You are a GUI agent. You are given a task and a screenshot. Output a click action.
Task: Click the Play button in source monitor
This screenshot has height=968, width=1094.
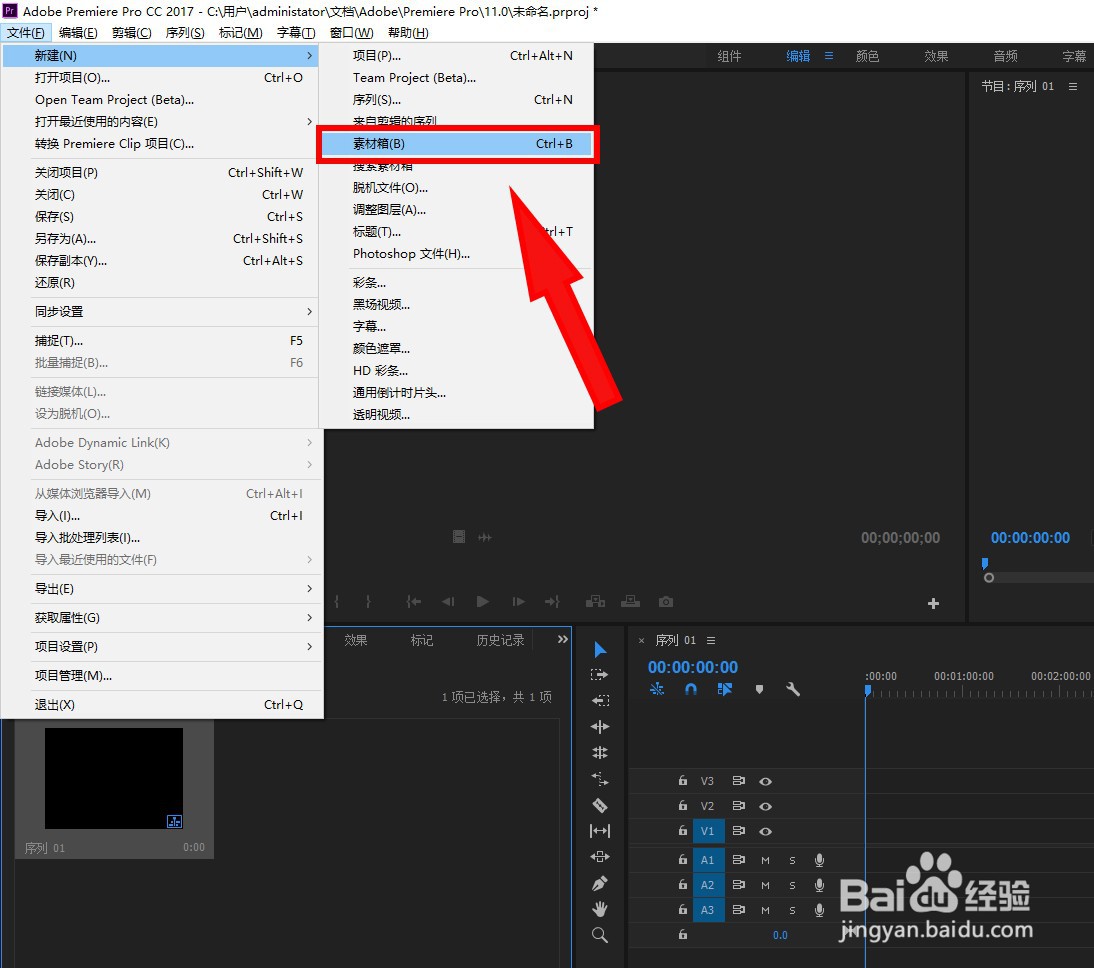482,602
